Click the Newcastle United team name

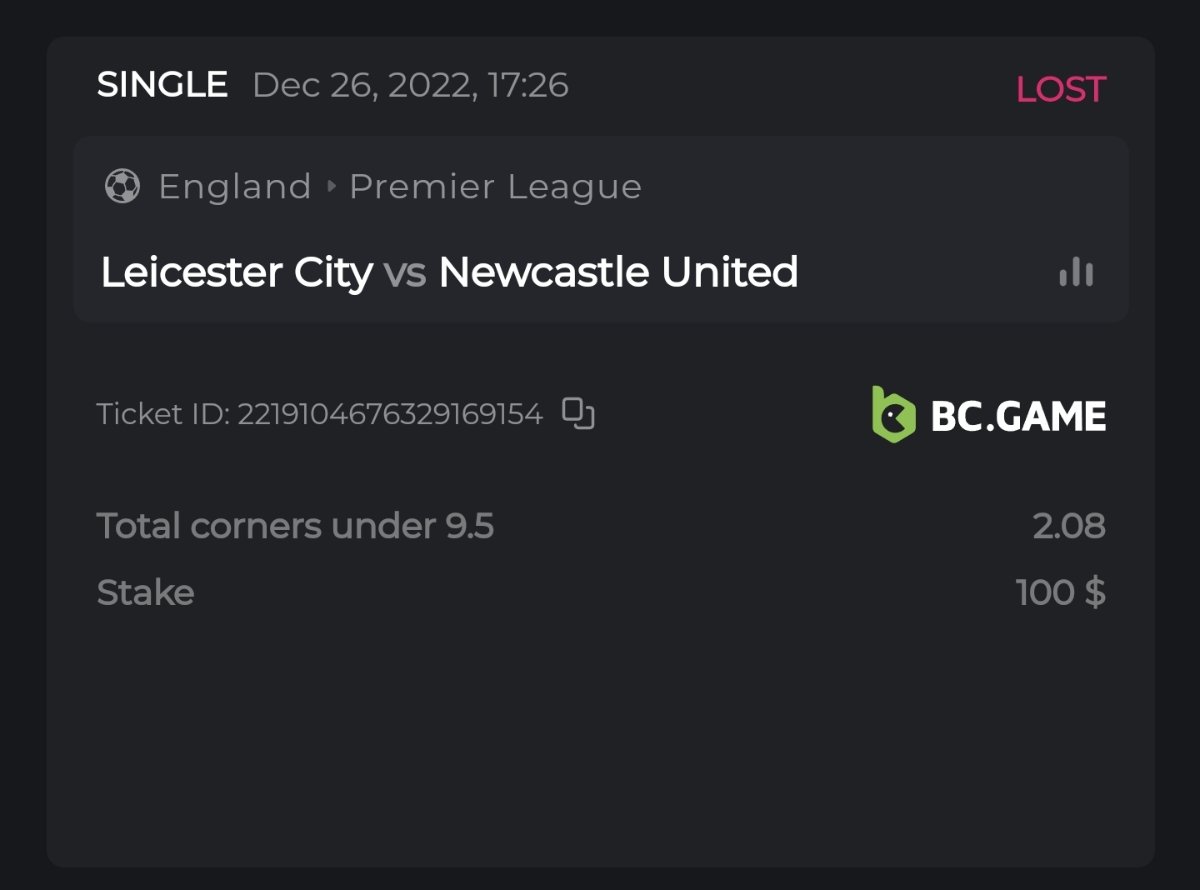click(618, 272)
